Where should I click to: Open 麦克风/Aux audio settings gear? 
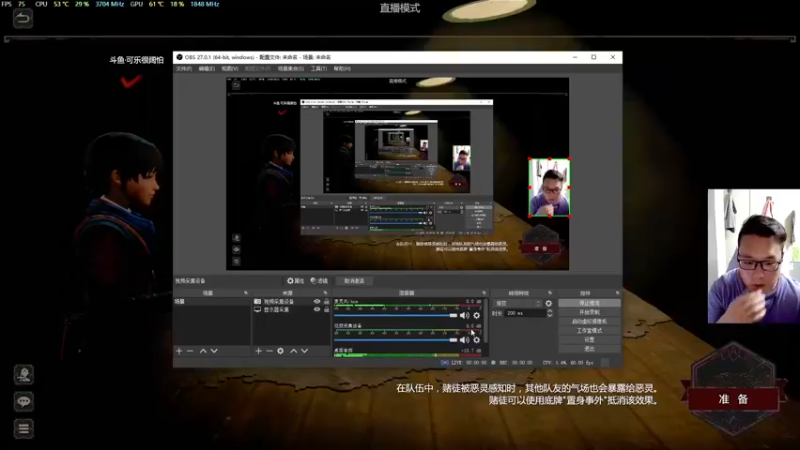coord(477,315)
